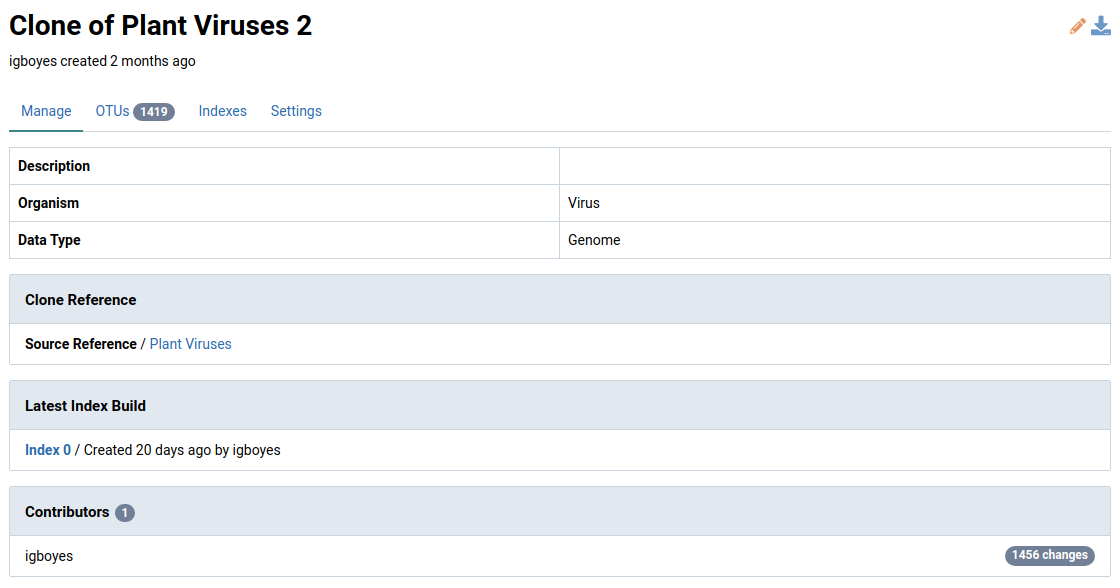This screenshot has width=1120, height=588.
Task: Follow the Plant Viruses source reference link
Action: (x=191, y=344)
